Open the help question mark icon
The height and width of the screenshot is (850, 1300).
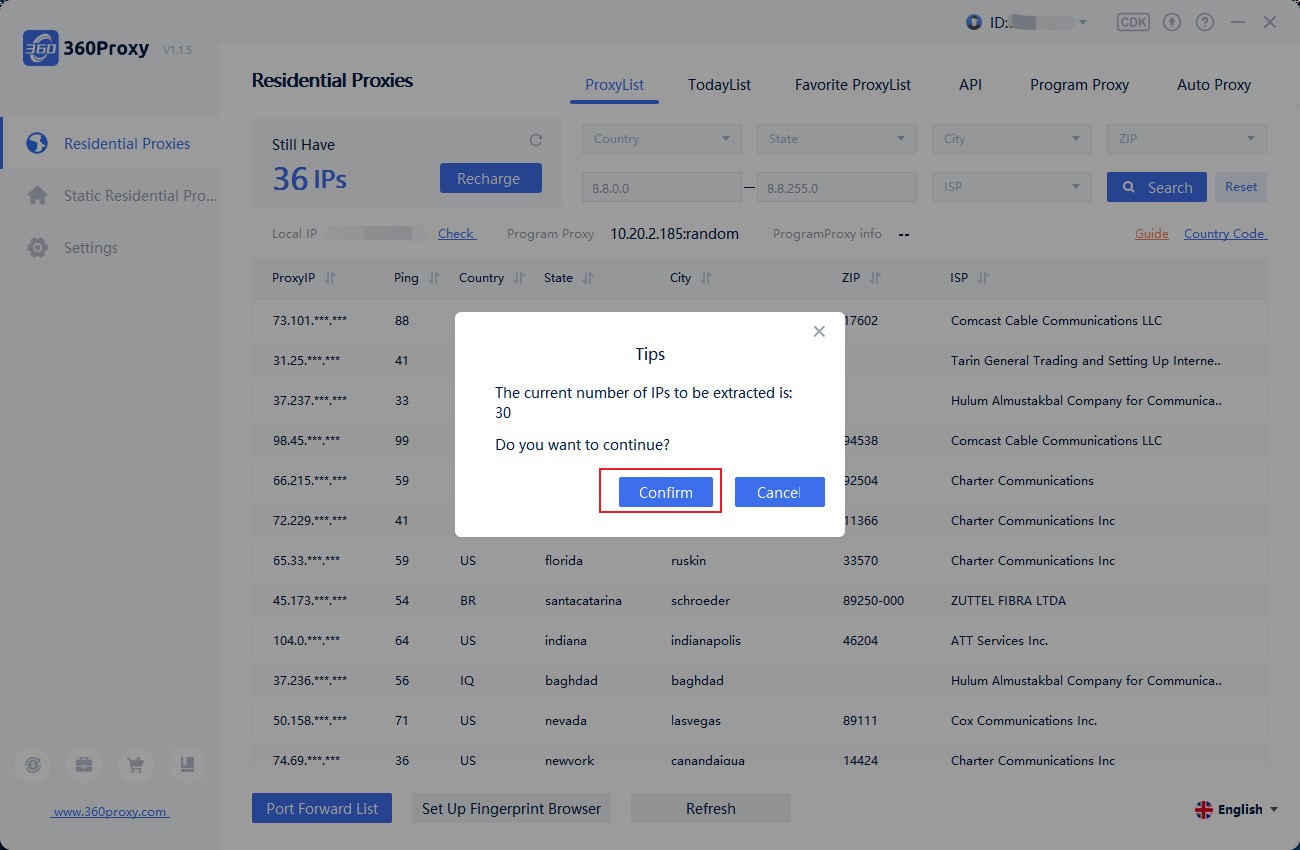point(1205,22)
